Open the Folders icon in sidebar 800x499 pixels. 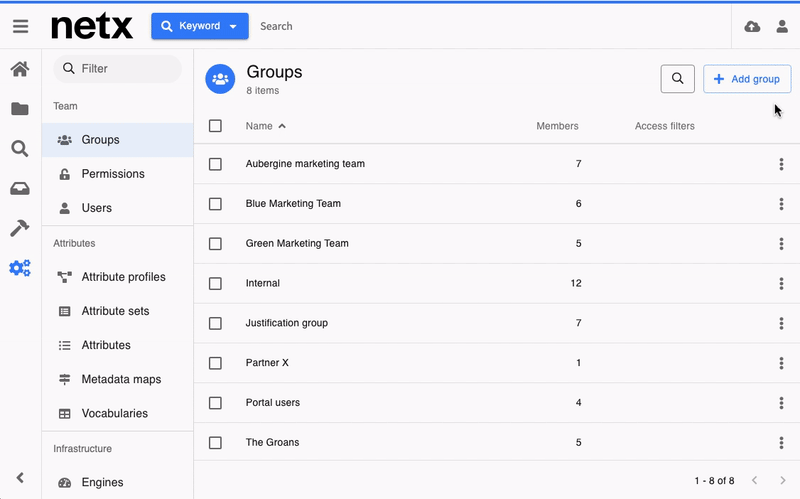pyautogui.click(x=20, y=109)
